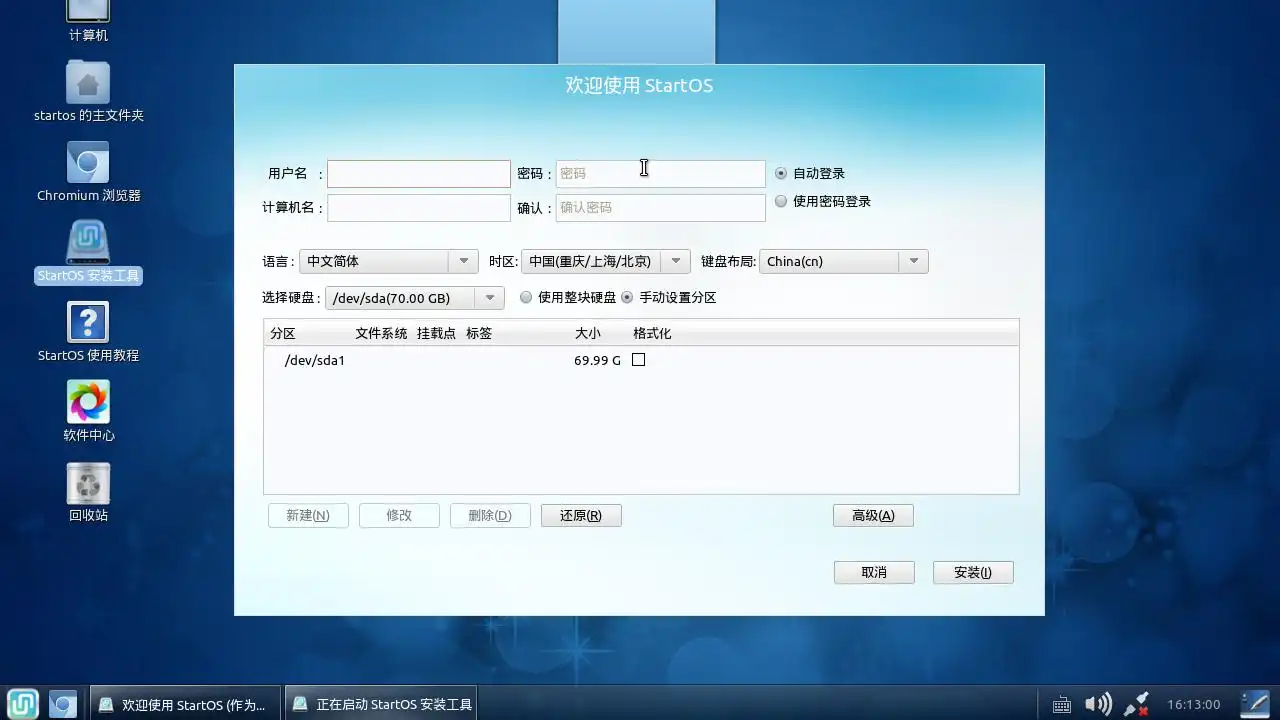This screenshot has height=720, width=1280.
Task: Click 安装(I) to start installing
Action: point(973,572)
